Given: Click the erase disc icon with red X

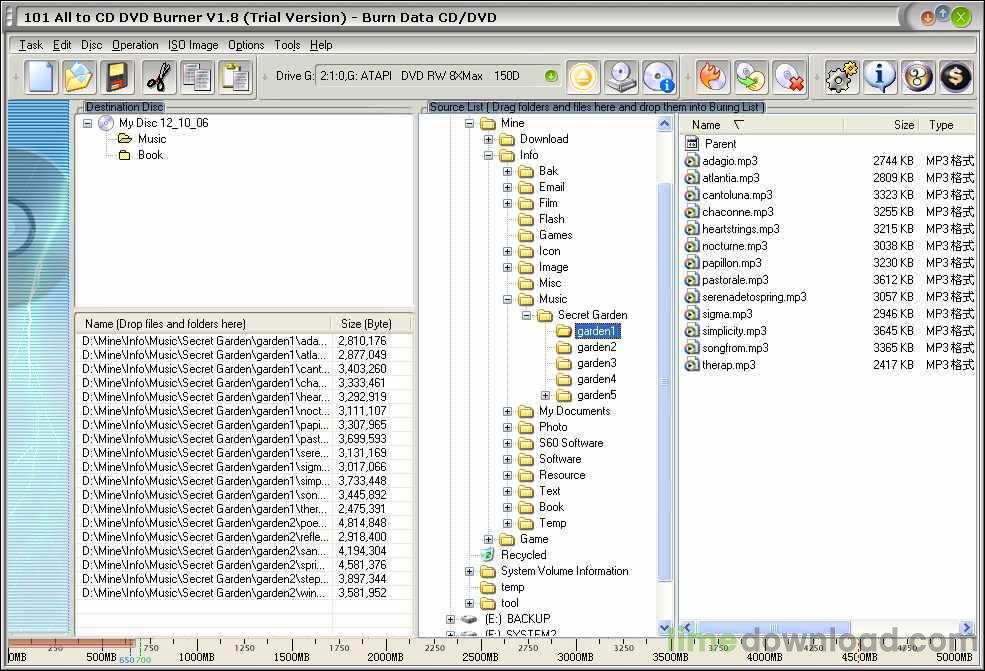Looking at the screenshot, I should point(789,77).
